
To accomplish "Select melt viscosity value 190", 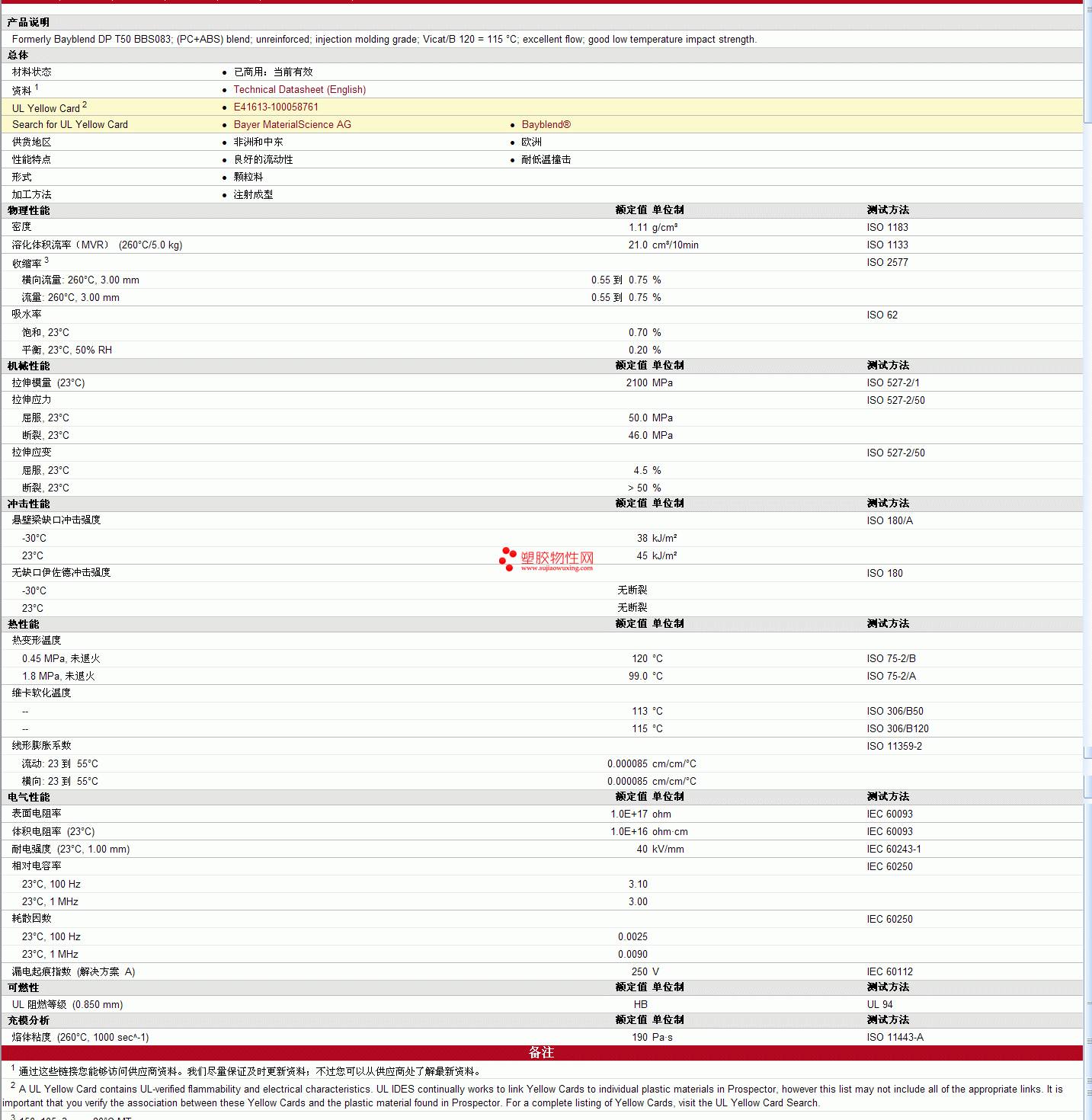I will click(x=639, y=1038).
